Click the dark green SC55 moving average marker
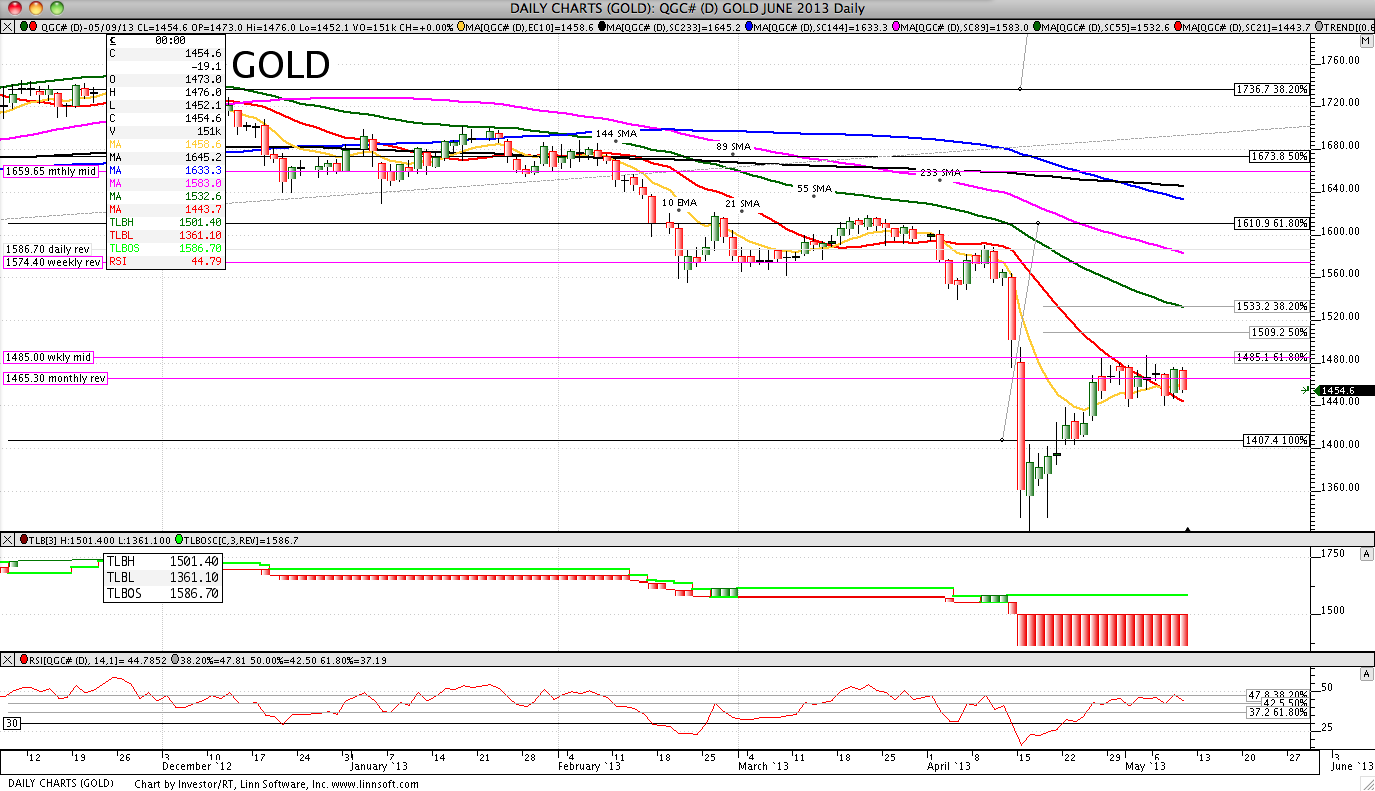 (1035, 27)
